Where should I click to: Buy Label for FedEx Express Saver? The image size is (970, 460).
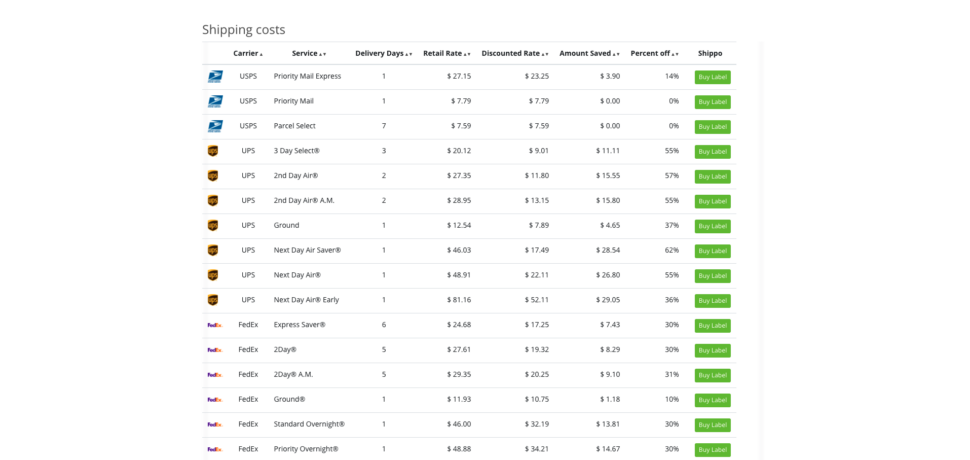point(713,325)
